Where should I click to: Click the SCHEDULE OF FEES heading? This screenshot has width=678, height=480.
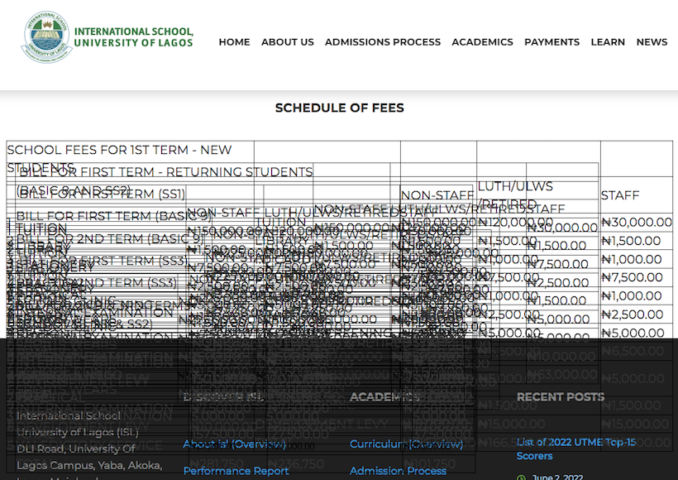click(339, 108)
